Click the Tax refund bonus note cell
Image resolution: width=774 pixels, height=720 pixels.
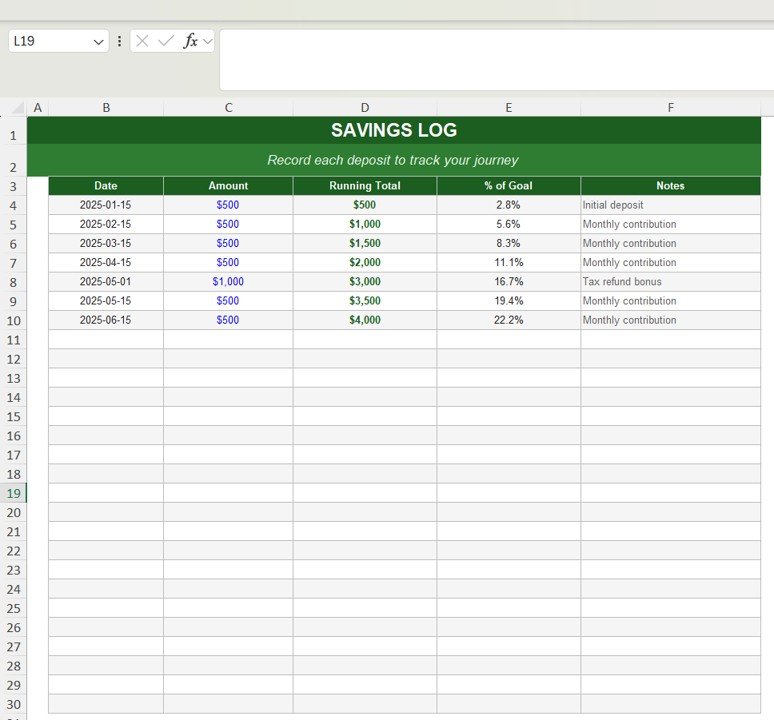click(670, 282)
